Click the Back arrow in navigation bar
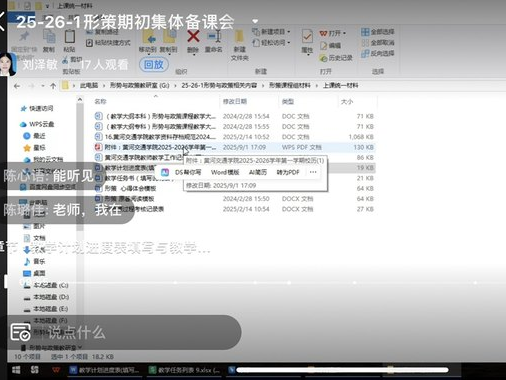Viewport: 506px width, 380px height. click(x=17, y=86)
